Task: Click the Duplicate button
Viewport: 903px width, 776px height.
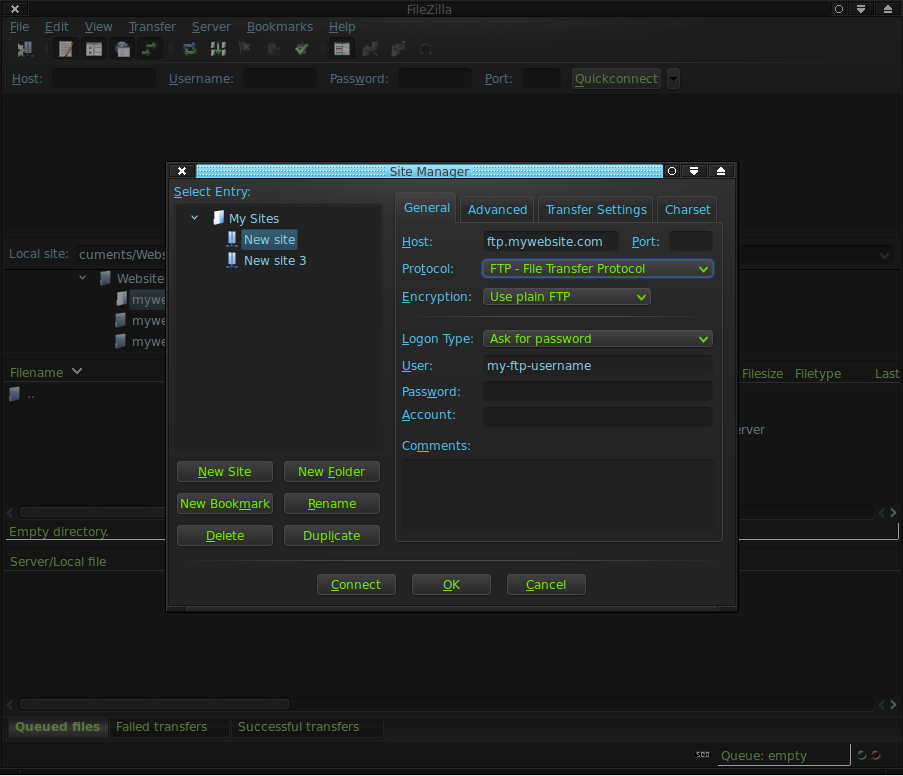Action: point(332,535)
